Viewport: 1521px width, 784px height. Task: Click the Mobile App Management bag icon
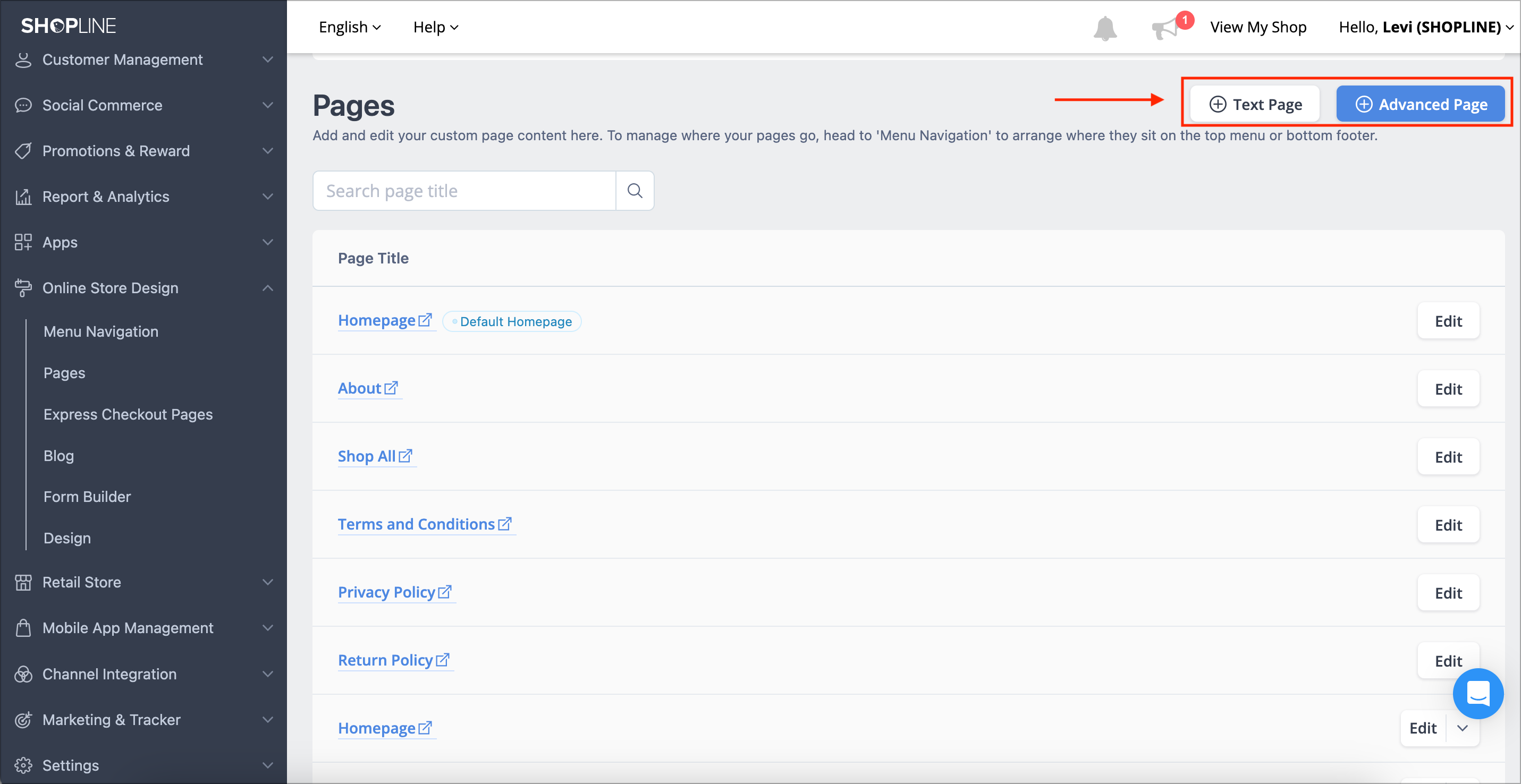[x=23, y=628]
